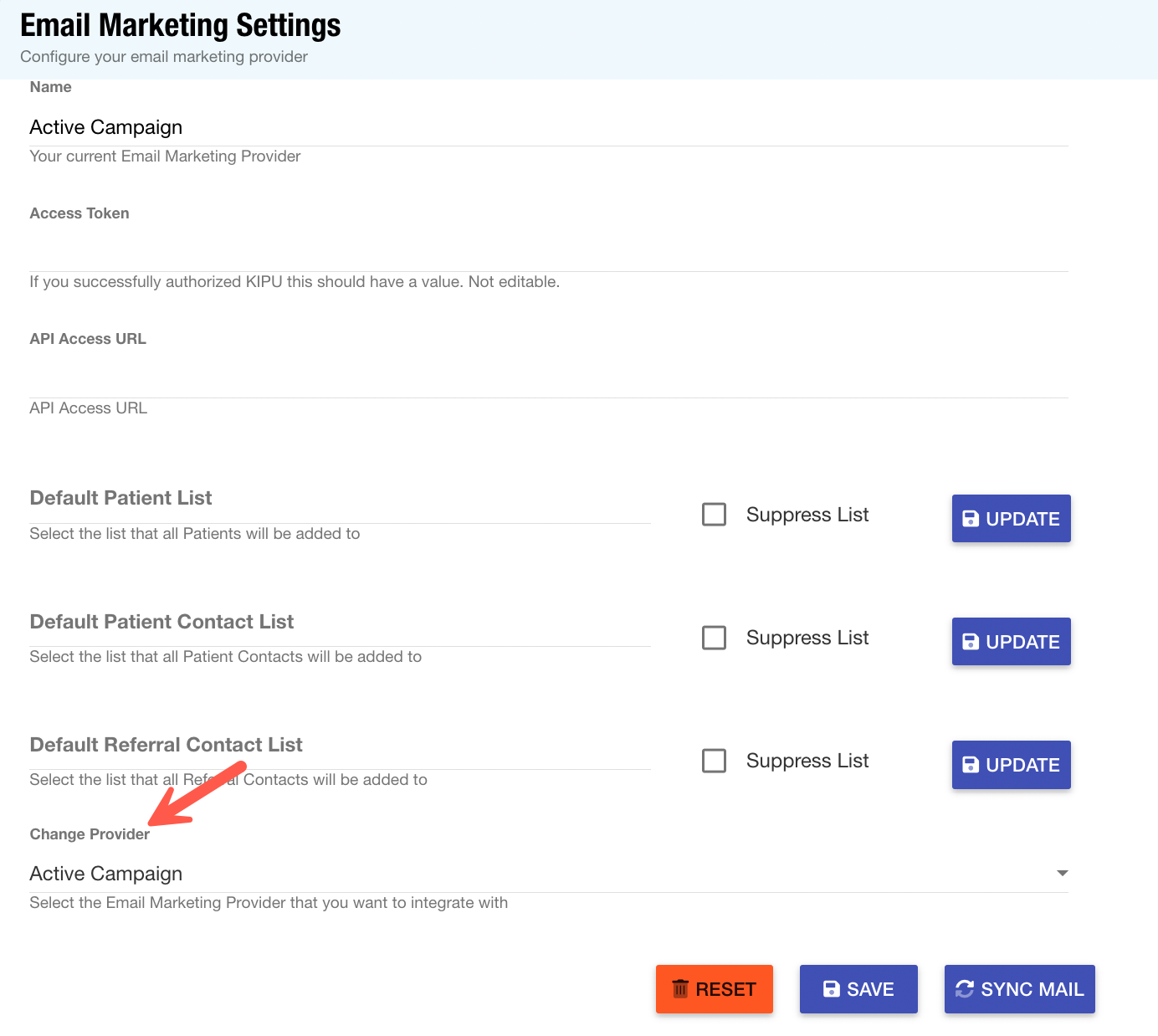Enable Suppress List for Default Patient List
The width and height of the screenshot is (1158, 1036).
coord(714,515)
